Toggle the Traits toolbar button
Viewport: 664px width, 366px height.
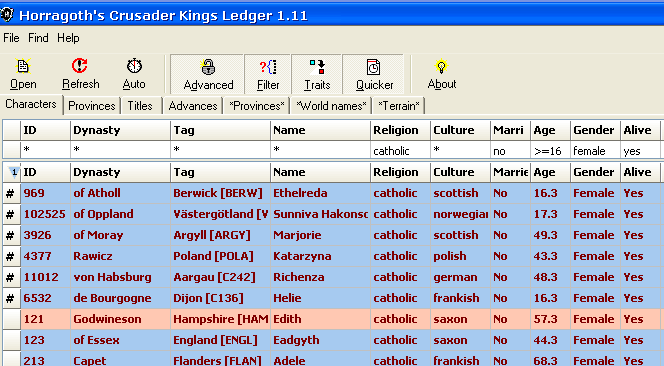[x=317, y=75]
